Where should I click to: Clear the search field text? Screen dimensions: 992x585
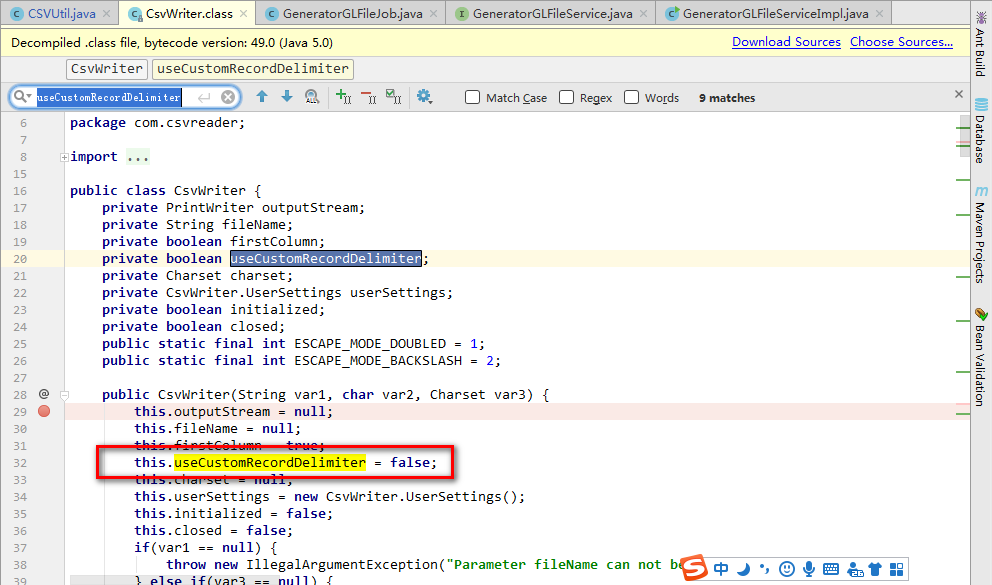(228, 97)
